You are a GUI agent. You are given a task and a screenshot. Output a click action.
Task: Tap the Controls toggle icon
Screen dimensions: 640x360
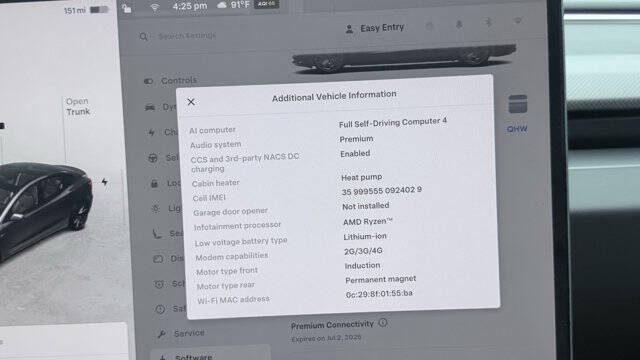[x=148, y=82]
